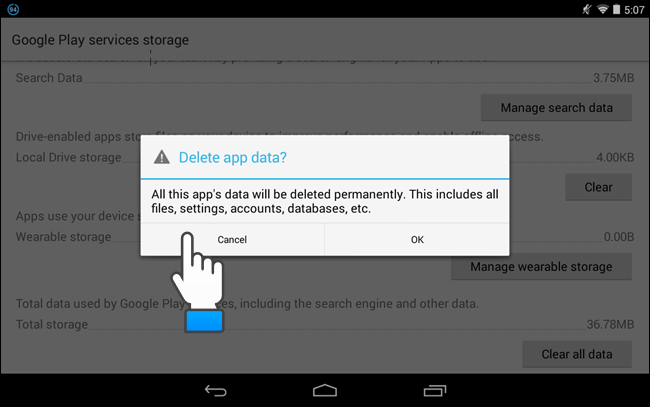Open the Recent apps navigation icon
Image resolution: width=650 pixels, height=407 pixels.
click(434, 388)
